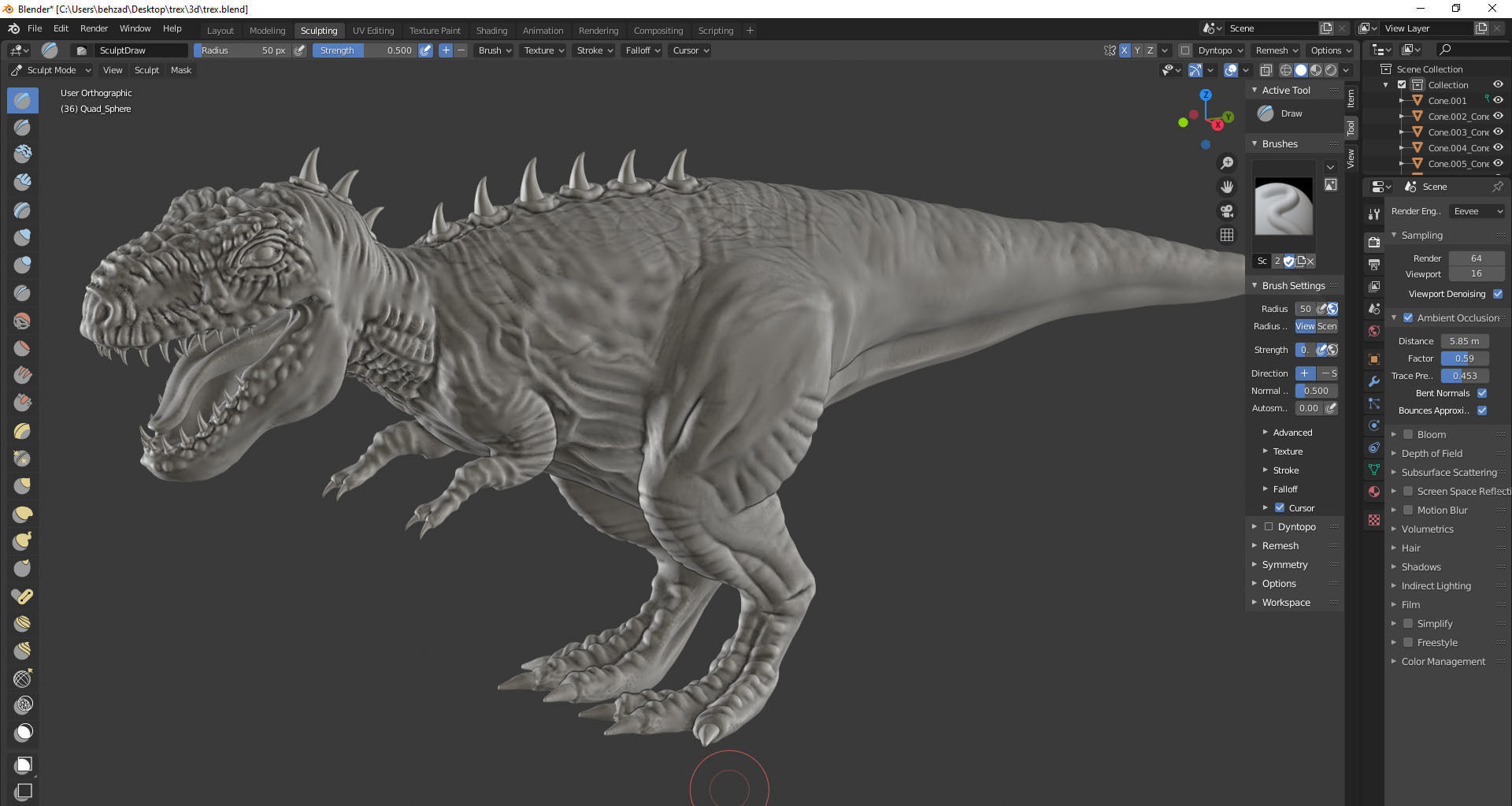
Task: Hide Cone.001 with its eye icon
Action: point(1498,100)
